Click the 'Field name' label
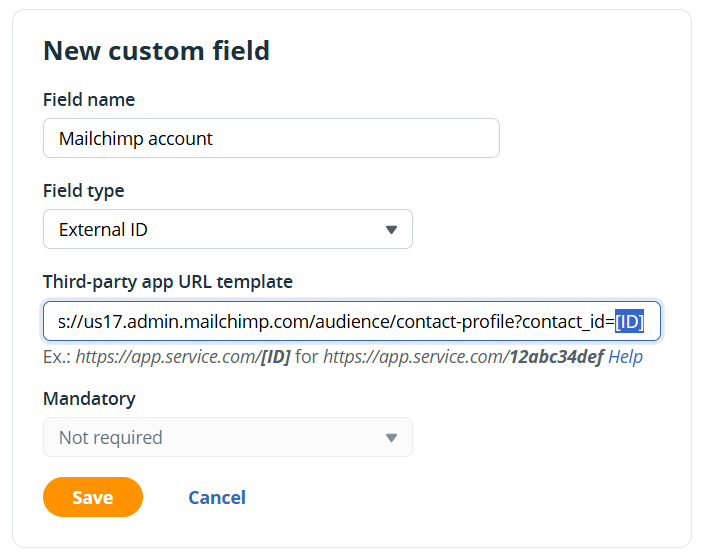This screenshot has width=706, height=560. [89, 99]
